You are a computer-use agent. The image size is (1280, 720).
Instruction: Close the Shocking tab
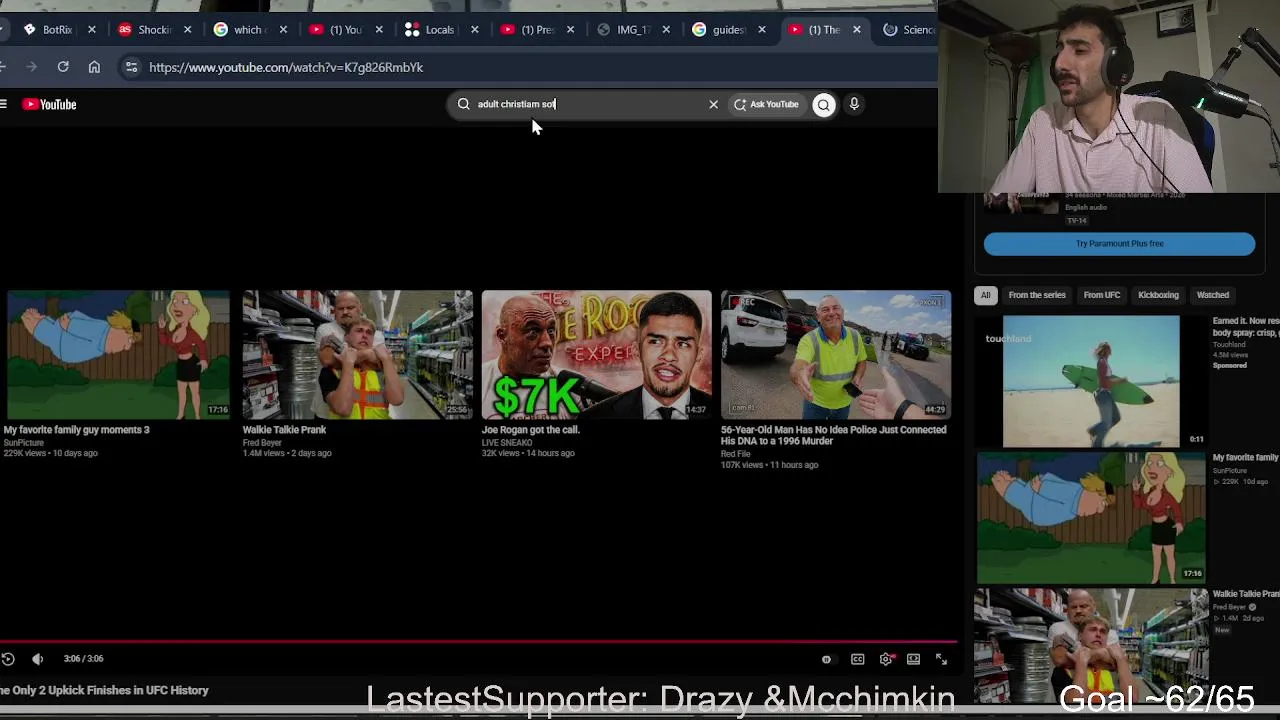pos(187,30)
